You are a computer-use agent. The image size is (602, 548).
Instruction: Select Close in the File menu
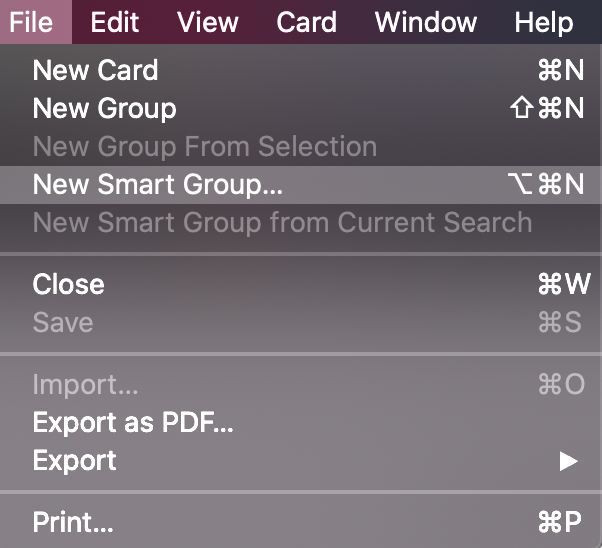click(69, 284)
